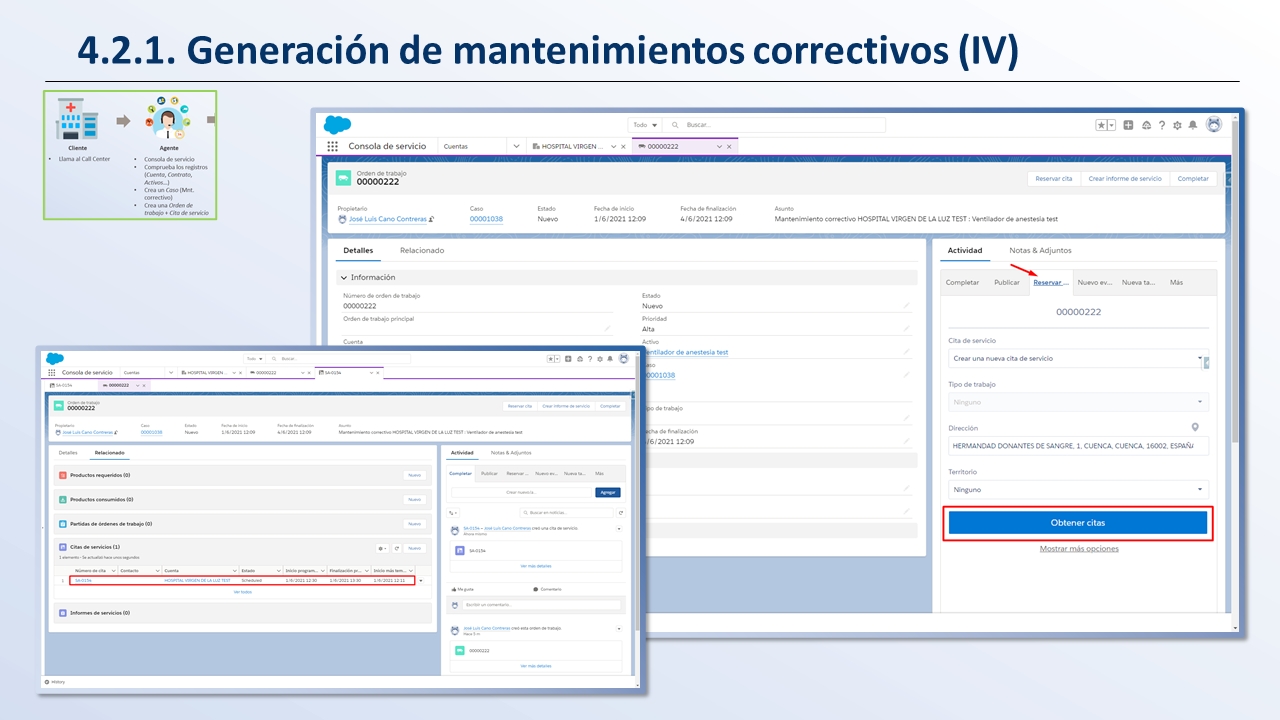The image size is (1280, 720).
Task: Click the Agregar button in the activity composer
Action: pyautogui.click(x=608, y=492)
